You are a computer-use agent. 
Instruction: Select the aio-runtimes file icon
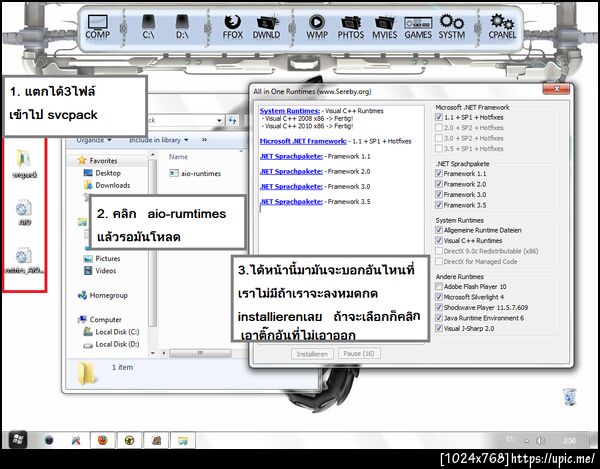coord(174,173)
